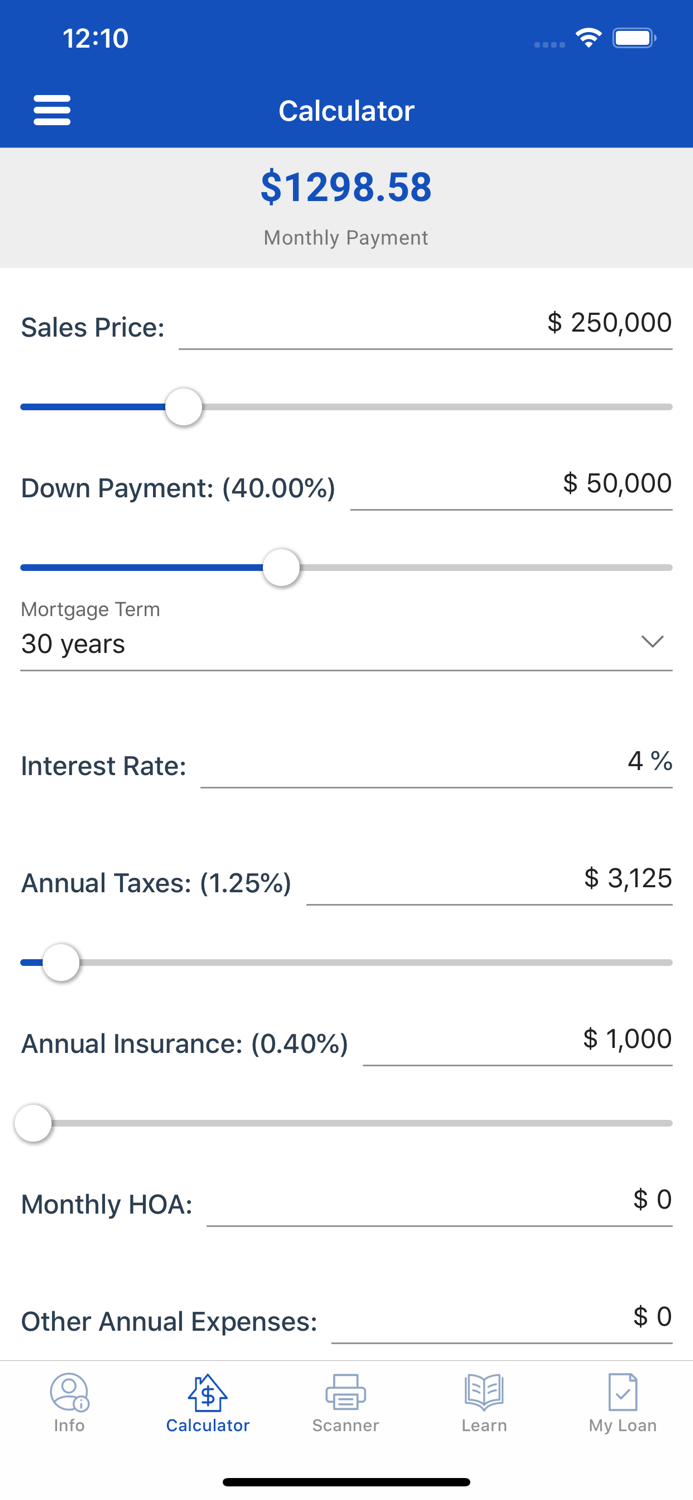Click the Interest Rate input field
Screen dimensions: 693x1500
(x=440, y=765)
